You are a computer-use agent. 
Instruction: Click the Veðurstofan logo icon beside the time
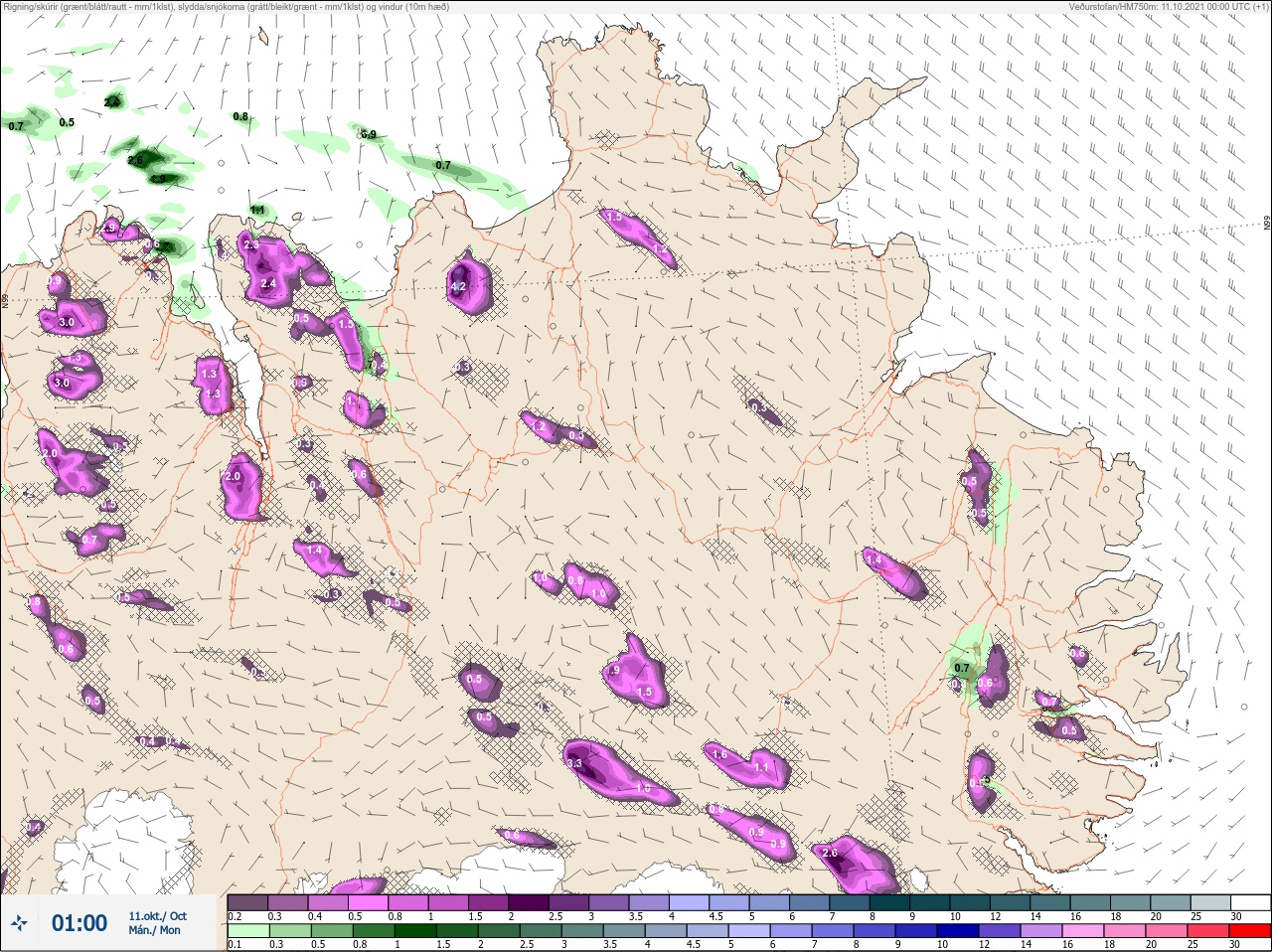click(19, 923)
